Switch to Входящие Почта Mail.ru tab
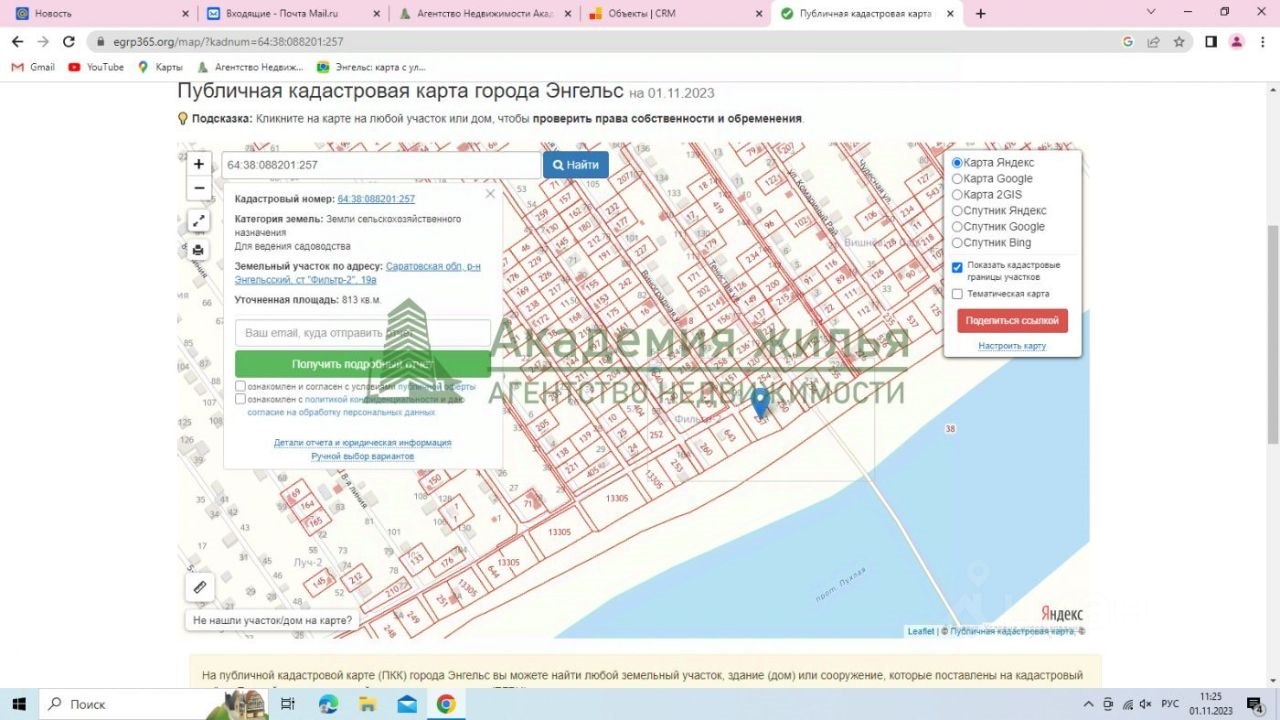The width and height of the screenshot is (1280, 720). 293,14
